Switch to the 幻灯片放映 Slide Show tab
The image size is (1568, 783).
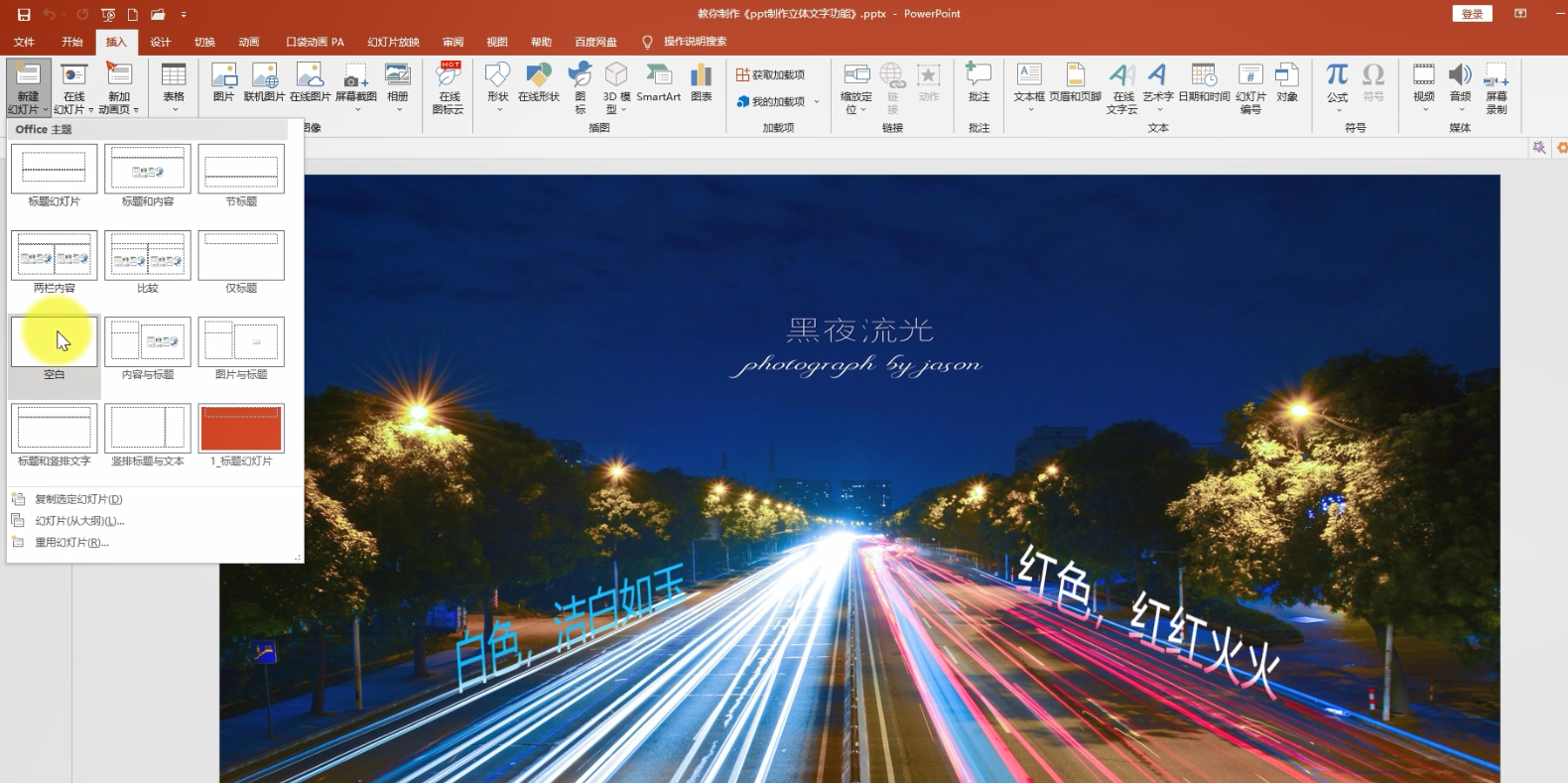[x=394, y=42]
